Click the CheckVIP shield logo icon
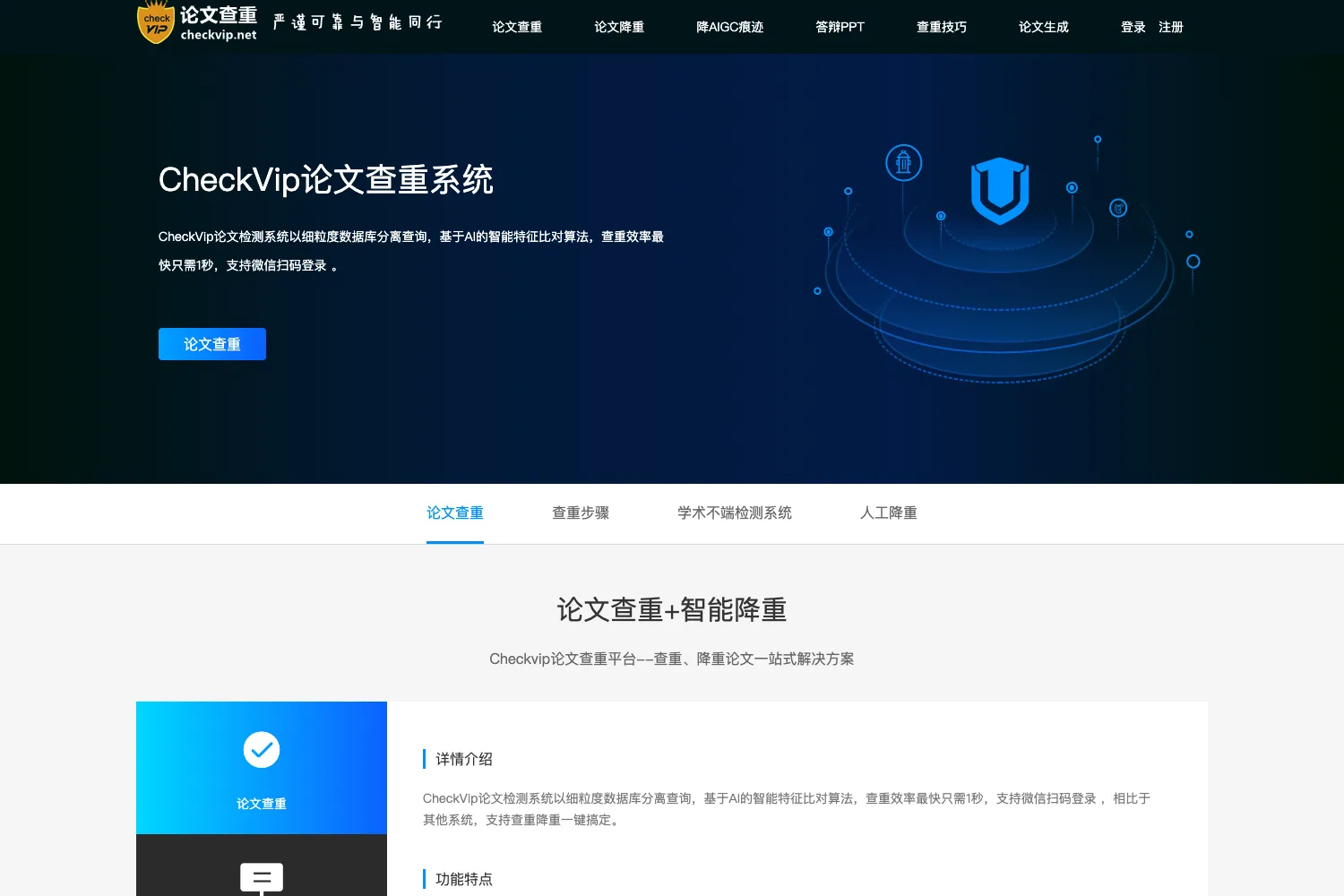The height and width of the screenshot is (896, 1344). click(x=156, y=22)
